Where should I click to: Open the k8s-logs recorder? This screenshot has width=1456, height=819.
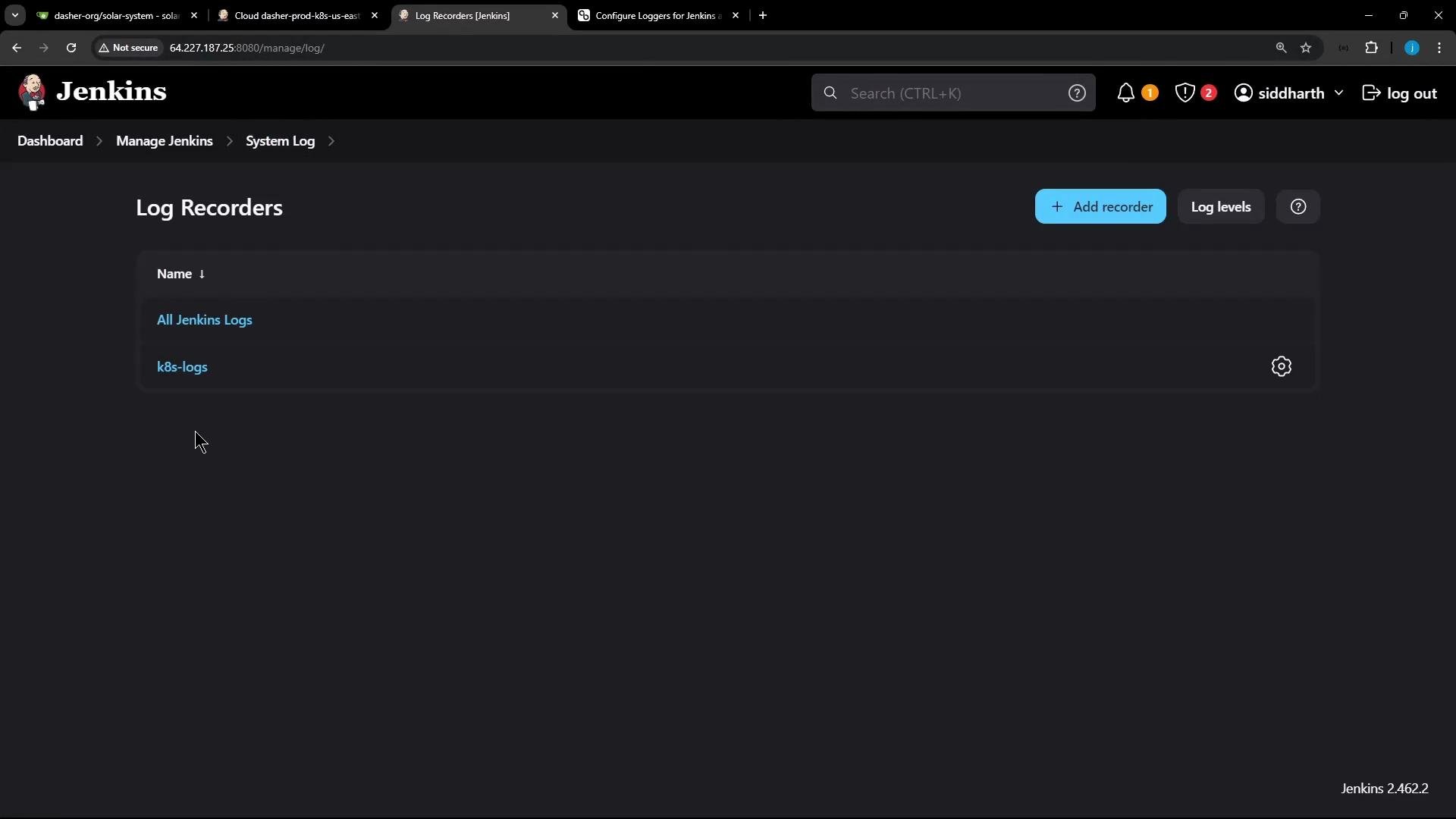point(182,367)
